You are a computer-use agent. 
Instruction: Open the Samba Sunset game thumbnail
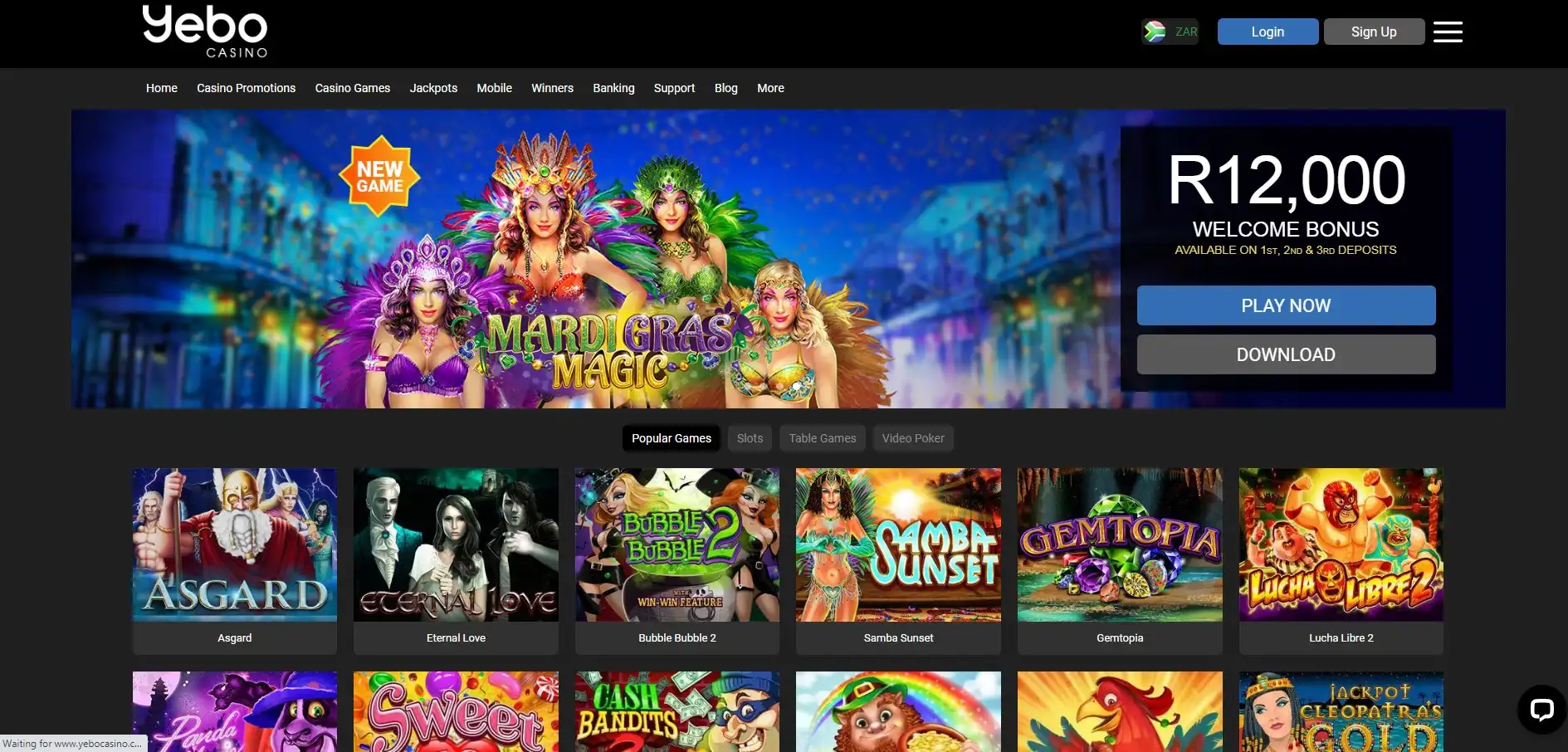coord(898,544)
